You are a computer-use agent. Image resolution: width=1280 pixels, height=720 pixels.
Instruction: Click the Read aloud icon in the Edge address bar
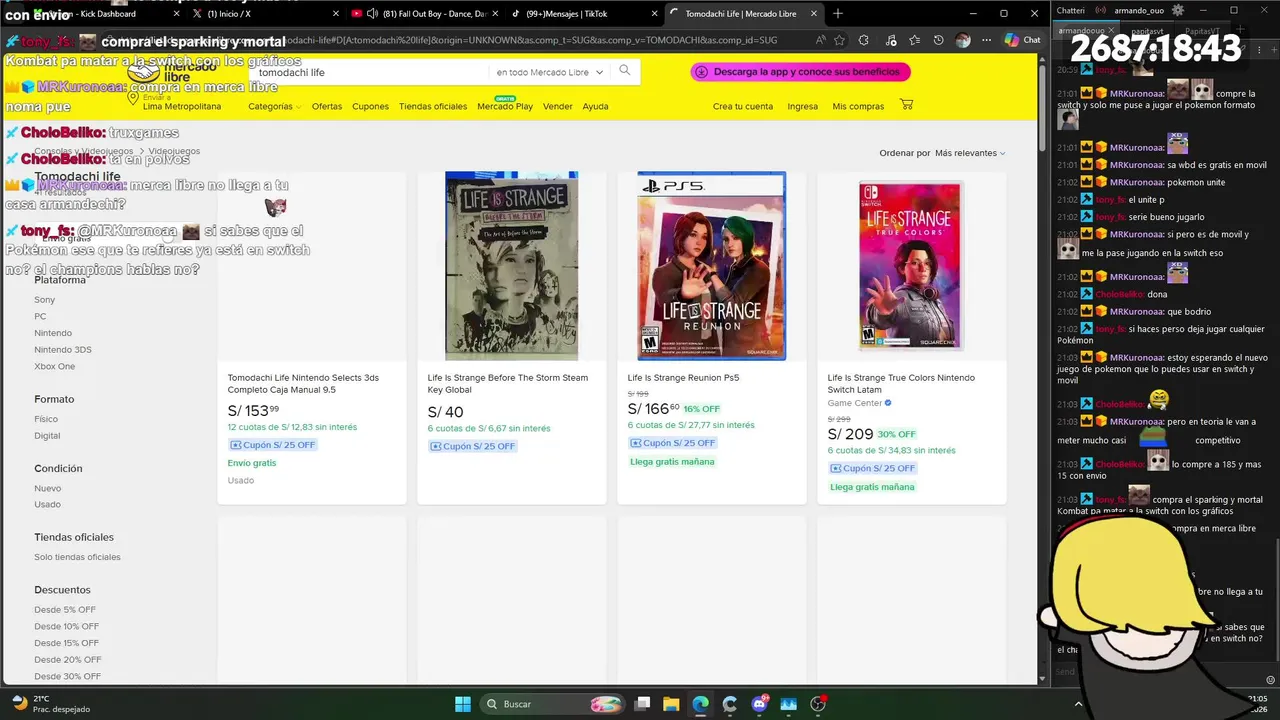coord(819,40)
